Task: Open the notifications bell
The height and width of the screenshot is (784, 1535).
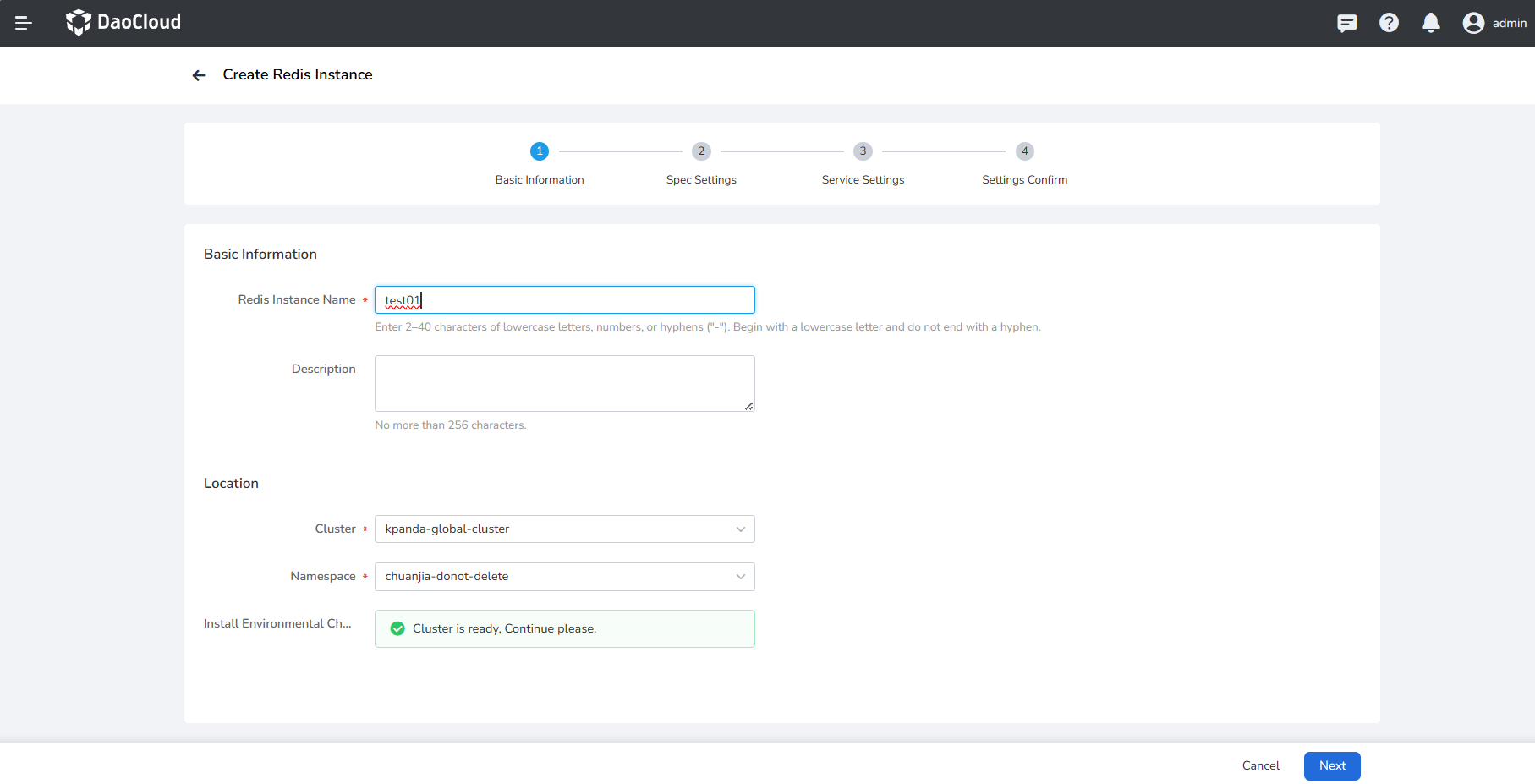Action: (1430, 23)
